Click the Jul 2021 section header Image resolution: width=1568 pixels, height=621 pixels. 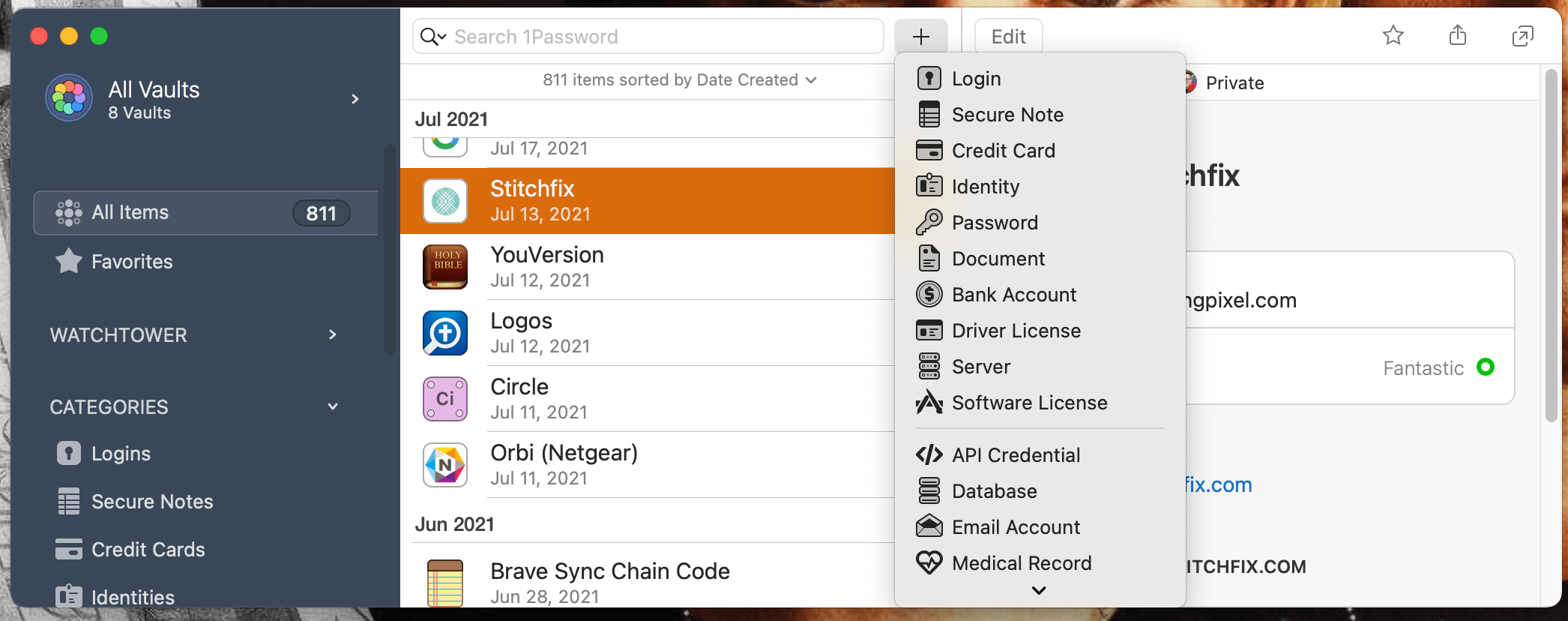451,119
